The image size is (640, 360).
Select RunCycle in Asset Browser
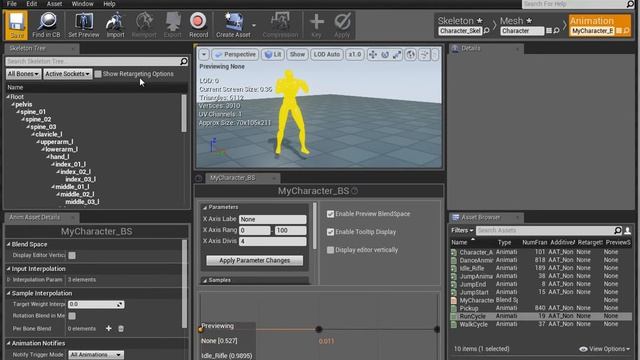541,316
